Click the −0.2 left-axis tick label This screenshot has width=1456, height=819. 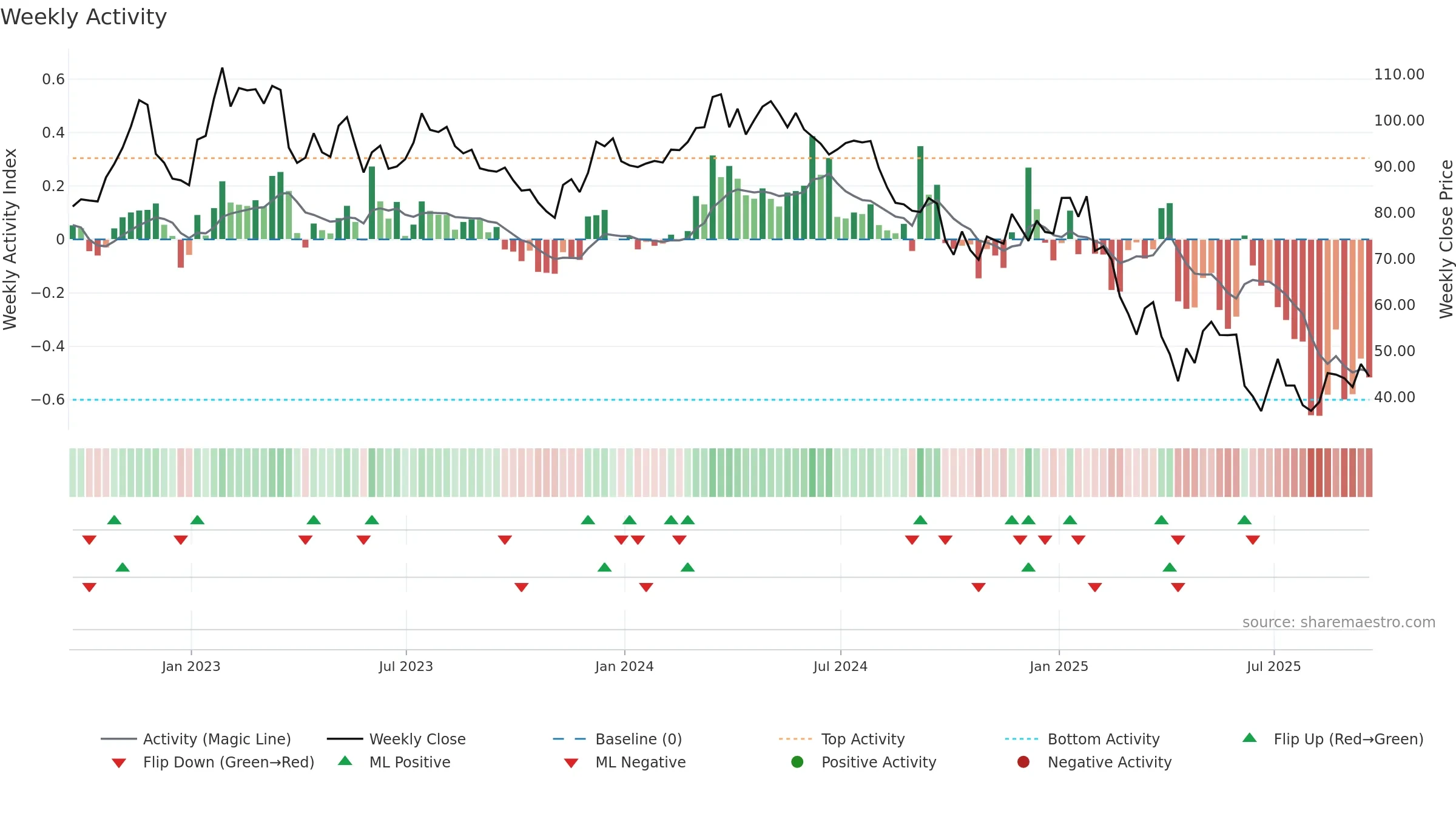tap(48, 293)
